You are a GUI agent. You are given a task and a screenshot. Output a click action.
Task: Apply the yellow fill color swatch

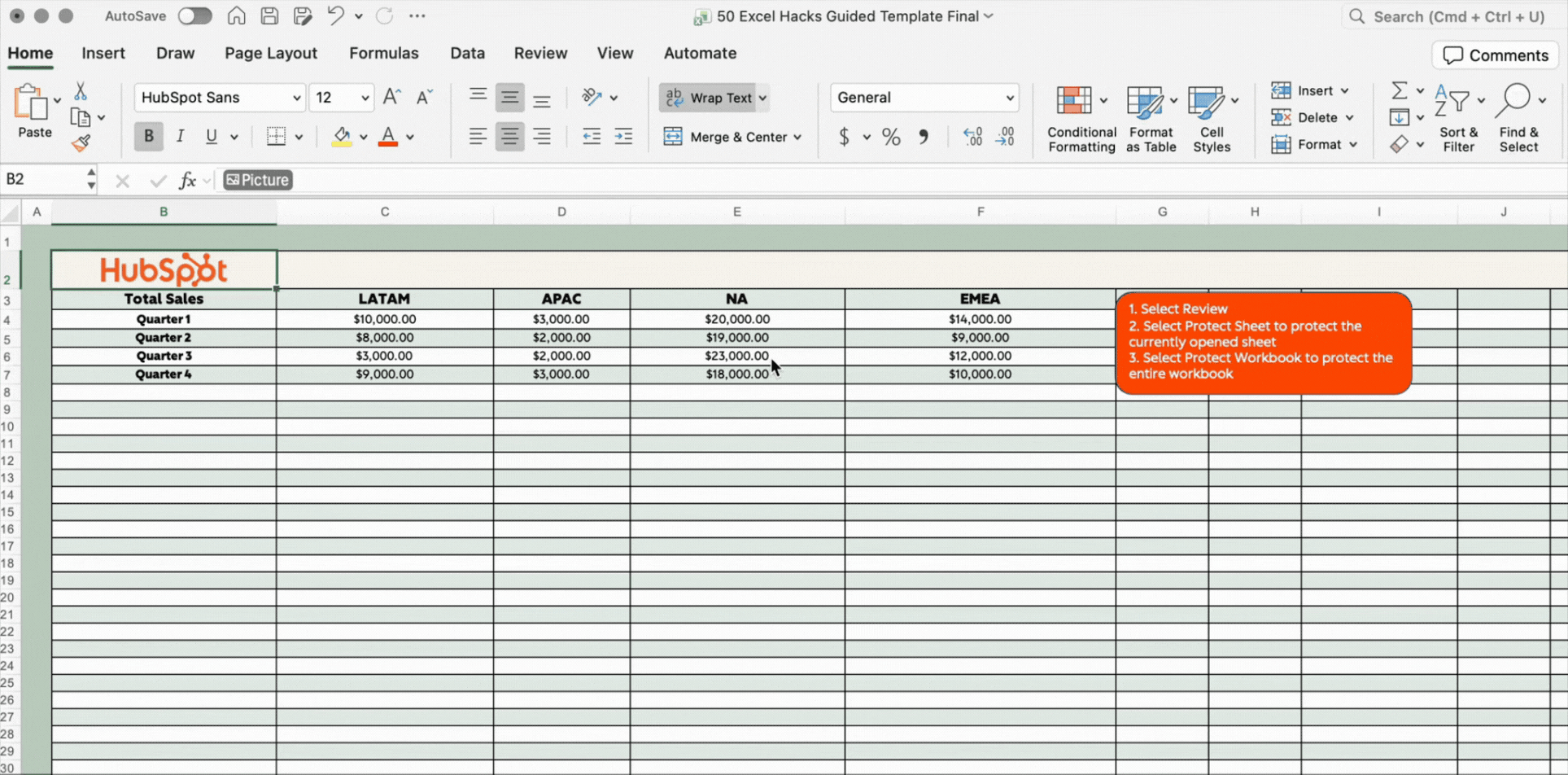click(x=341, y=137)
